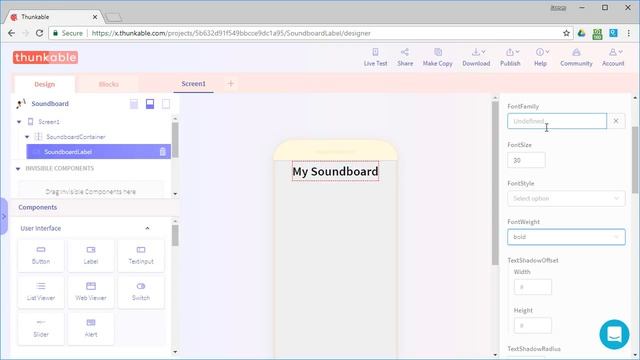Image resolution: width=640 pixels, height=360 pixels.
Task: Click the properties panel scrollbar
Action: (635, 160)
